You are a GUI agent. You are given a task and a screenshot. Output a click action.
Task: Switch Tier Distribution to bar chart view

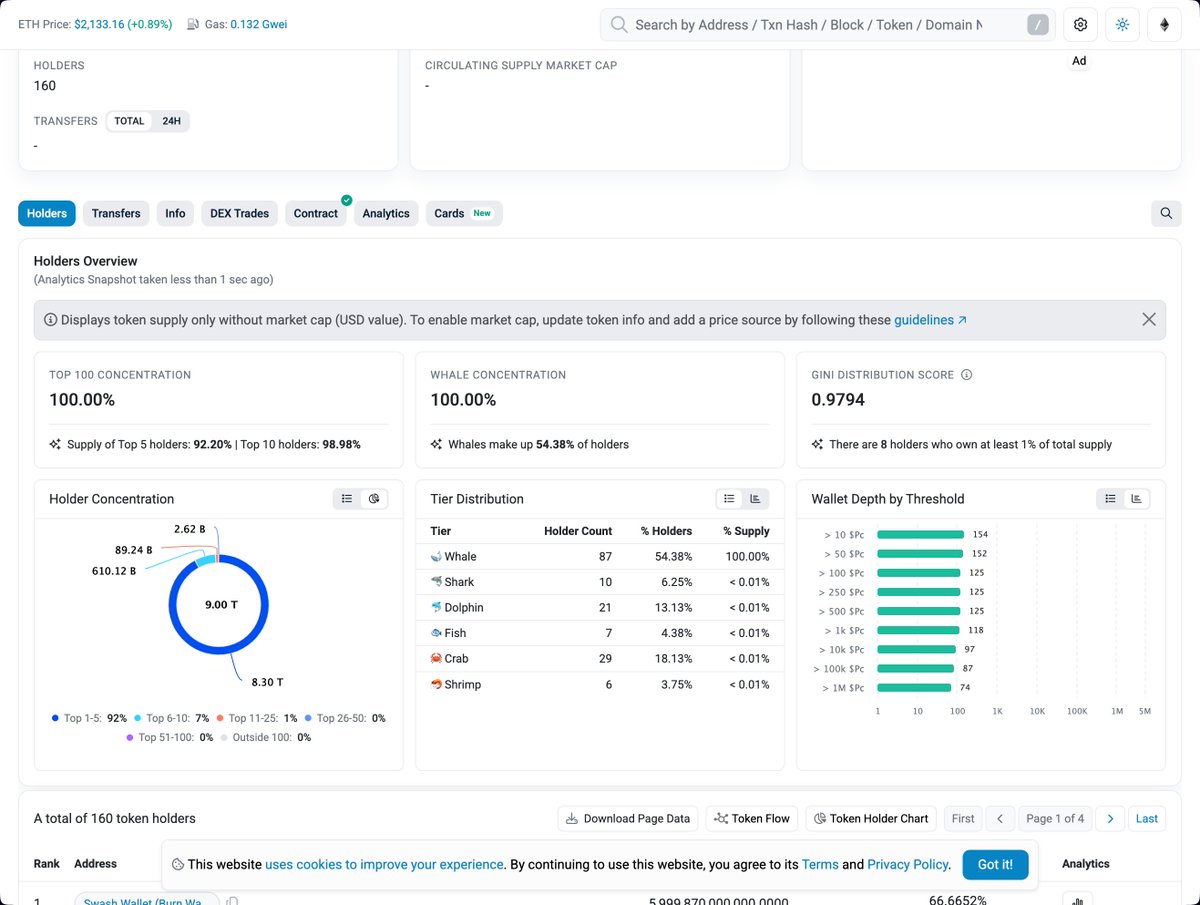[x=756, y=499]
